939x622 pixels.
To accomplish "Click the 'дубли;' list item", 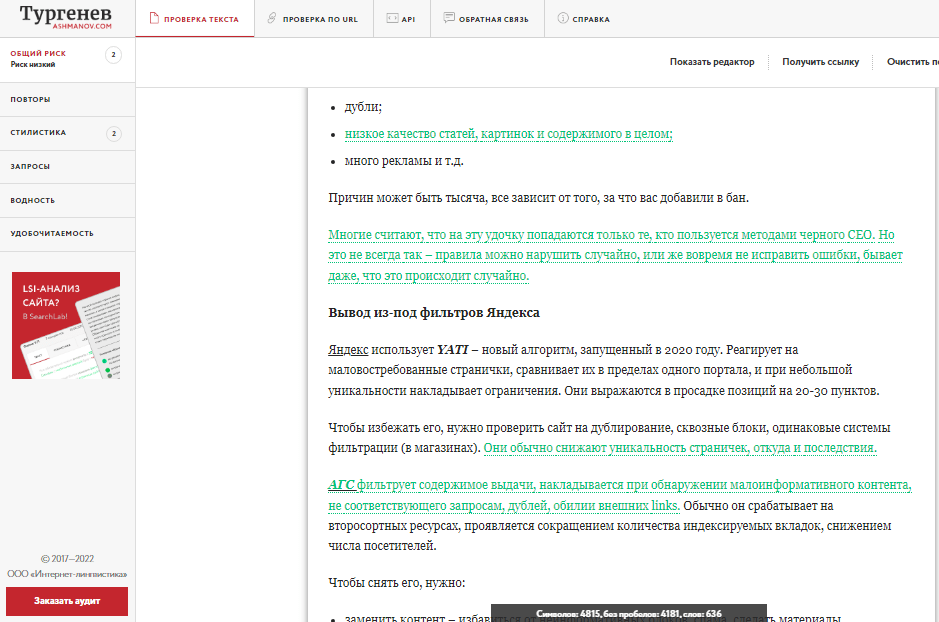I will click(x=363, y=107).
